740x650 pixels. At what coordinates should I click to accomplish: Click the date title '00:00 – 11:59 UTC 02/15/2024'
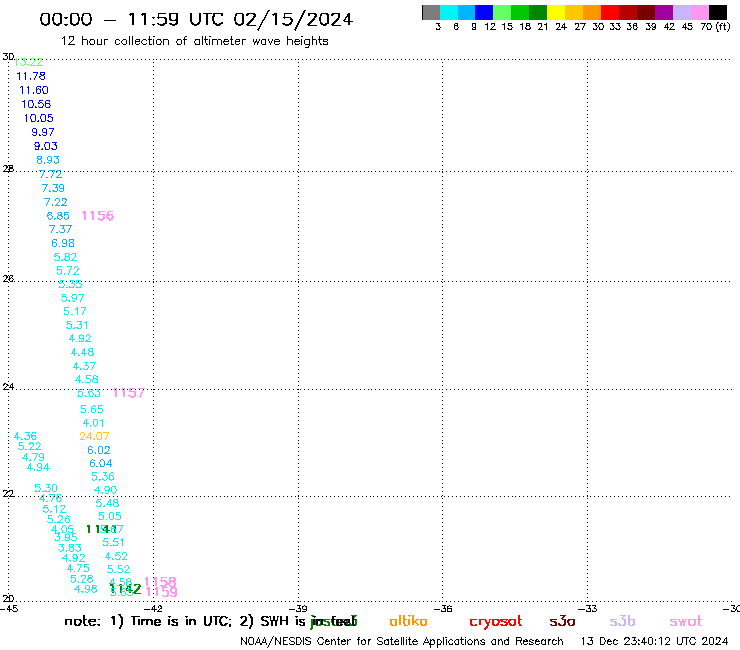point(196,19)
